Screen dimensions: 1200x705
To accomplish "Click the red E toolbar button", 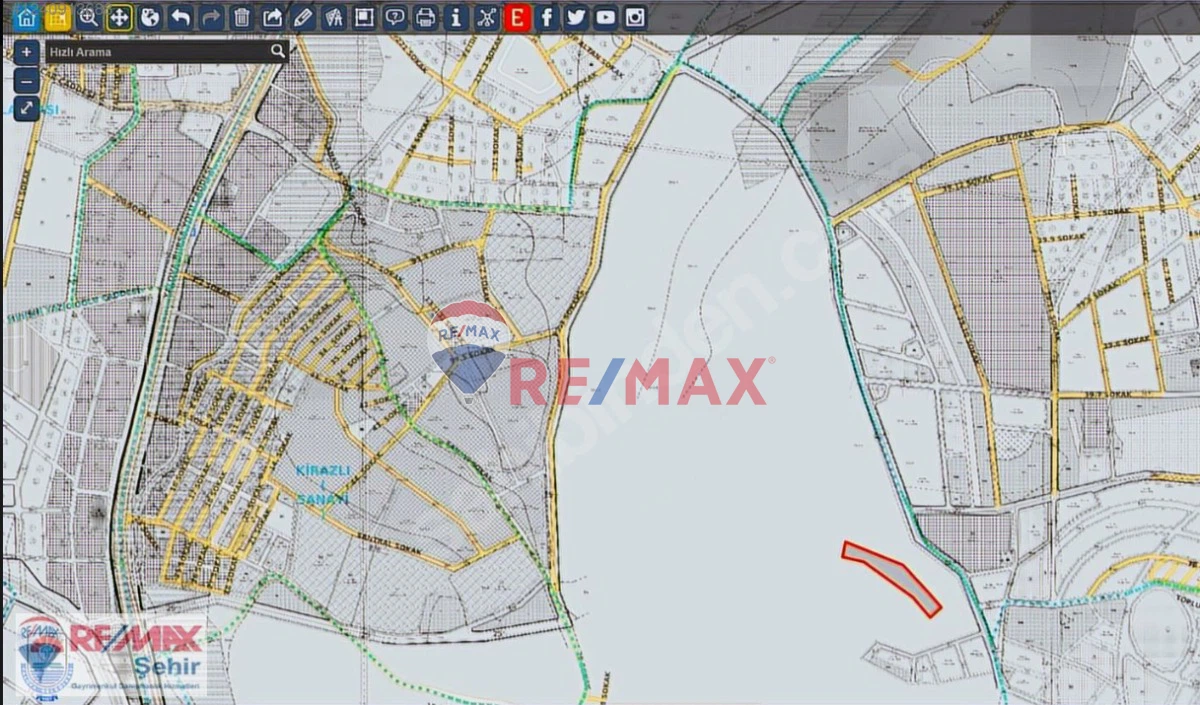I will [517, 17].
